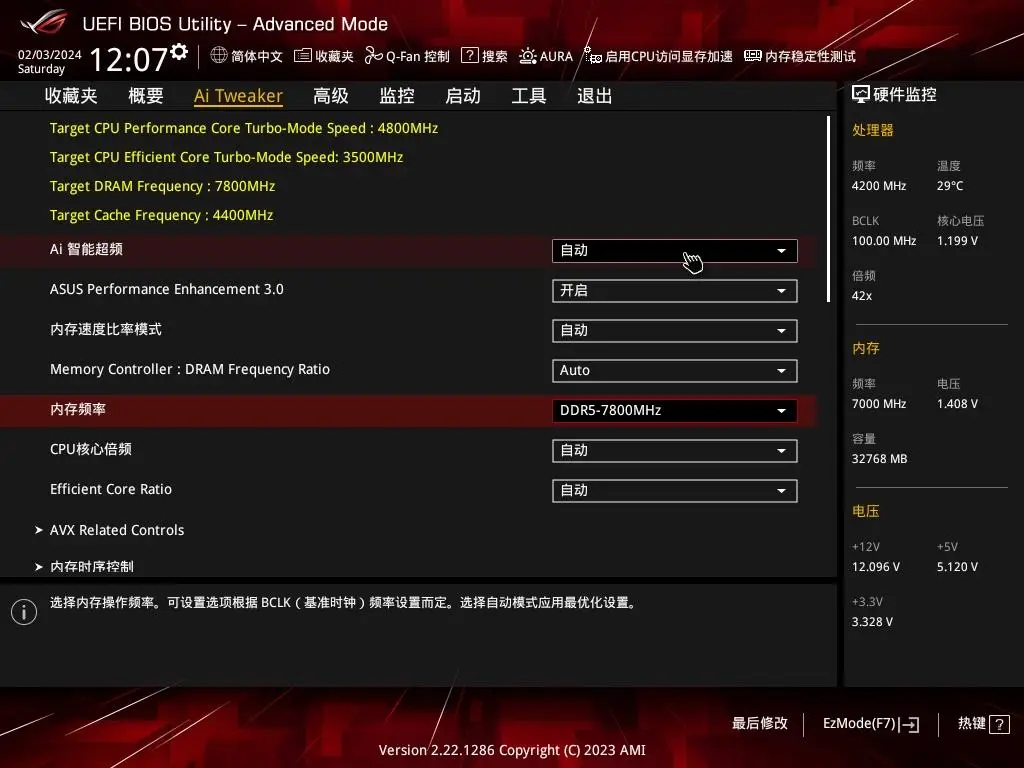Image resolution: width=1024 pixels, height=768 pixels.
Task: Click the 最后修改 button
Action: [x=760, y=724]
